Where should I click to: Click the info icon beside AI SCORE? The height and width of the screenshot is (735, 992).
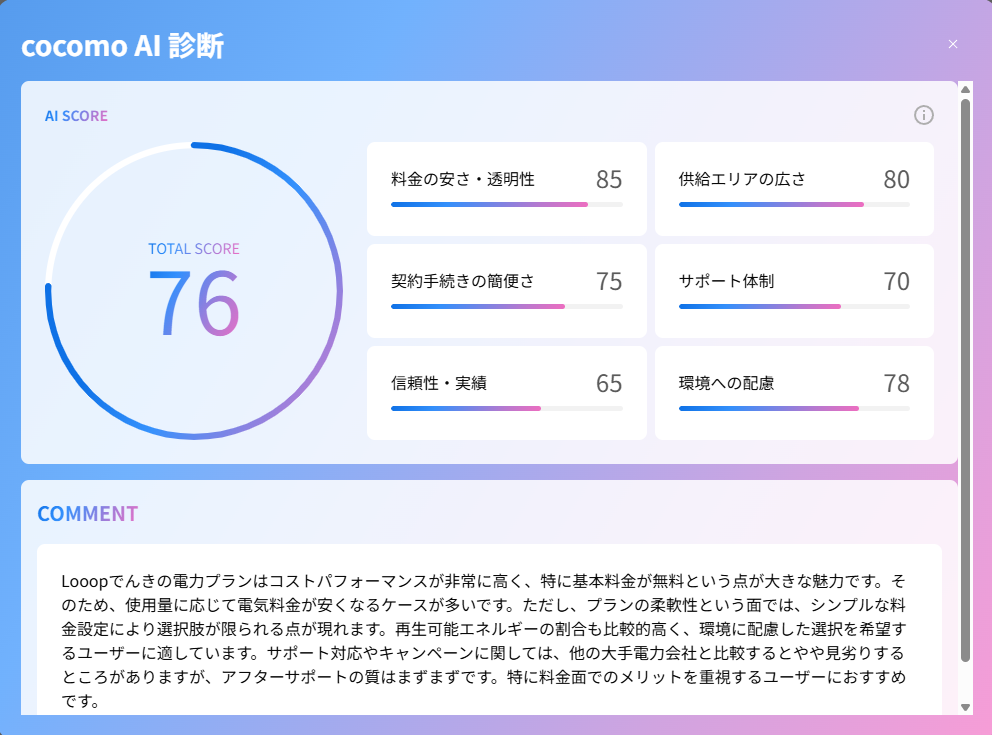click(x=924, y=115)
